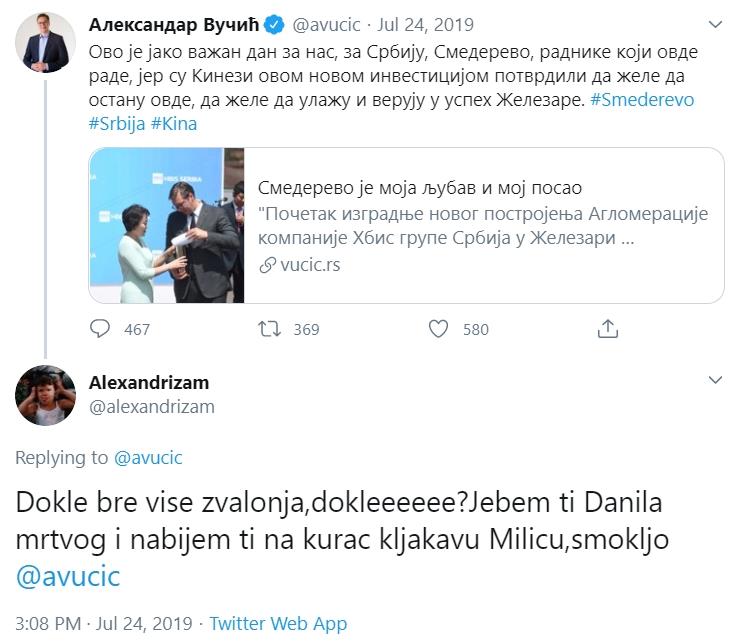Open Александар Вучић's profile avatar
The width and height of the screenshot is (739, 644).
(x=45, y=42)
